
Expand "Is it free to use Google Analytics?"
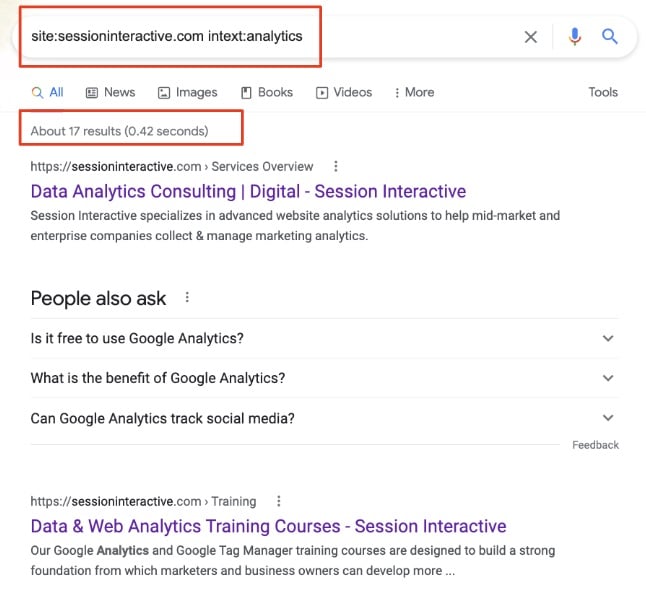coord(325,338)
